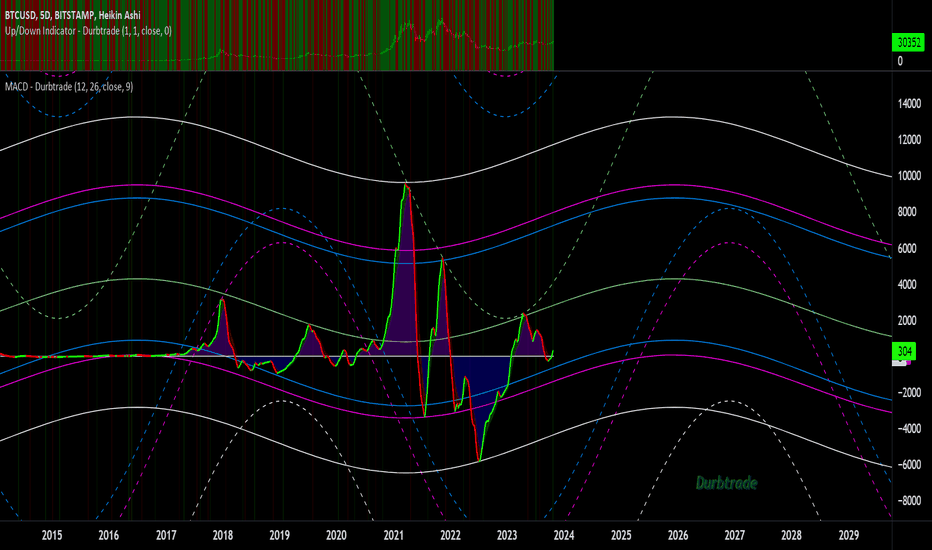Click the 2018 time axis label
The image size is (932, 550).
222,535
